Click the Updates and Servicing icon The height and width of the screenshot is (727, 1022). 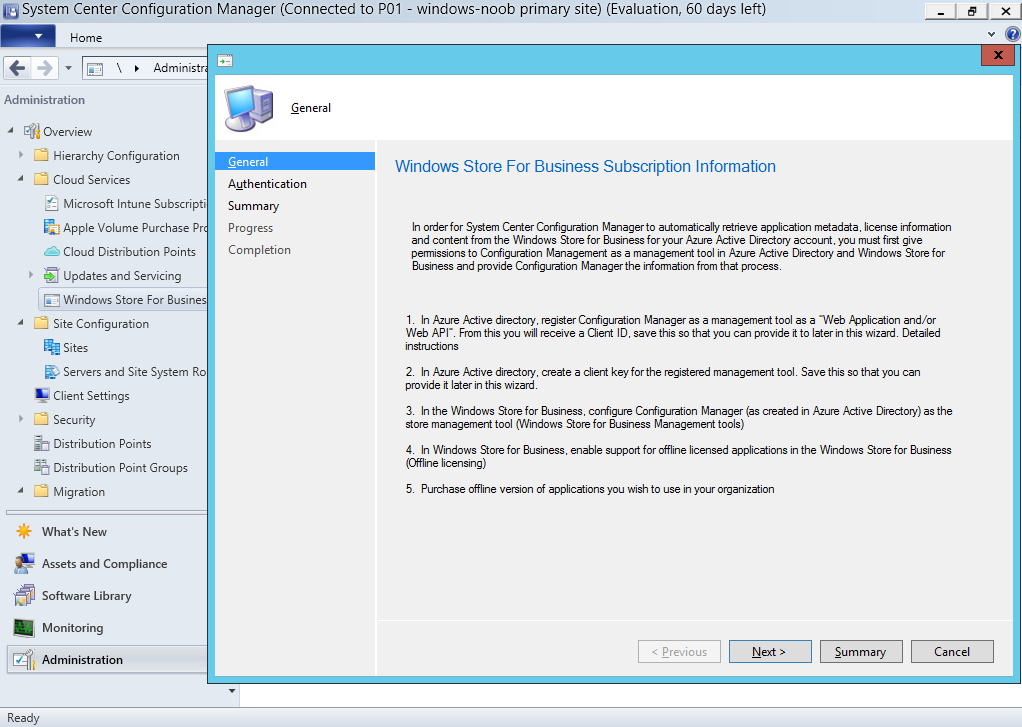point(51,276)
